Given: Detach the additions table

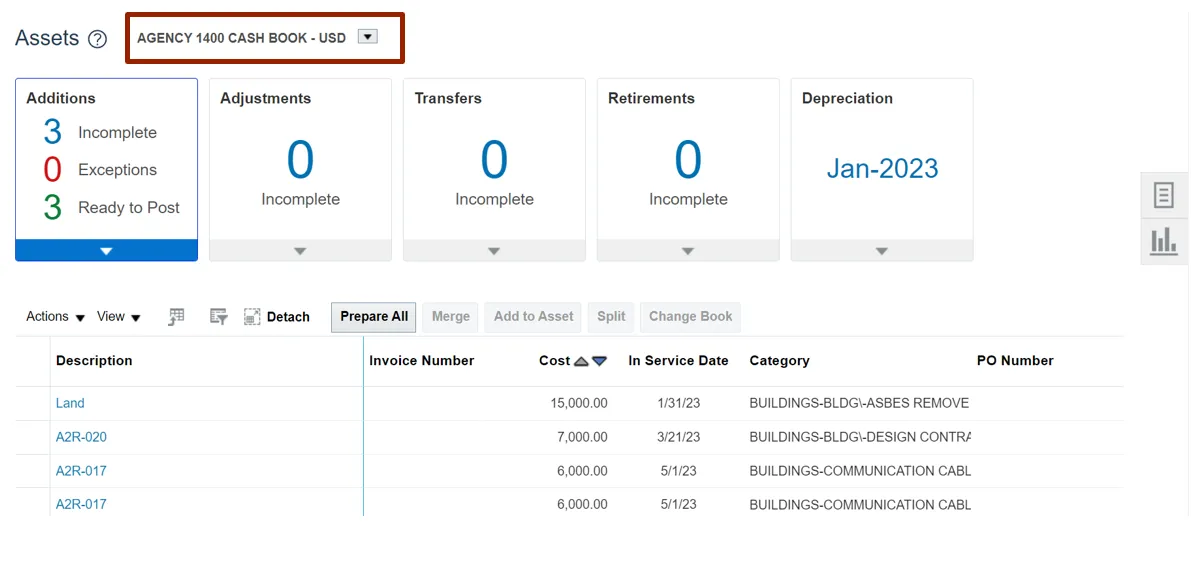Looking at the screenshot, I should point(277,317).
